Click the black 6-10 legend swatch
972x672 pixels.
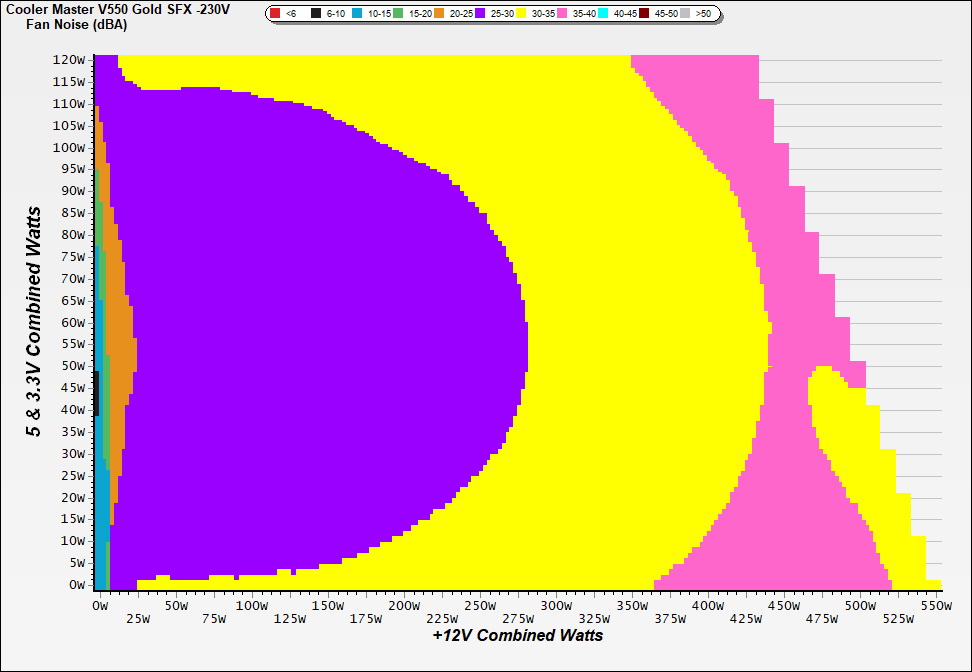pos(316,14)
